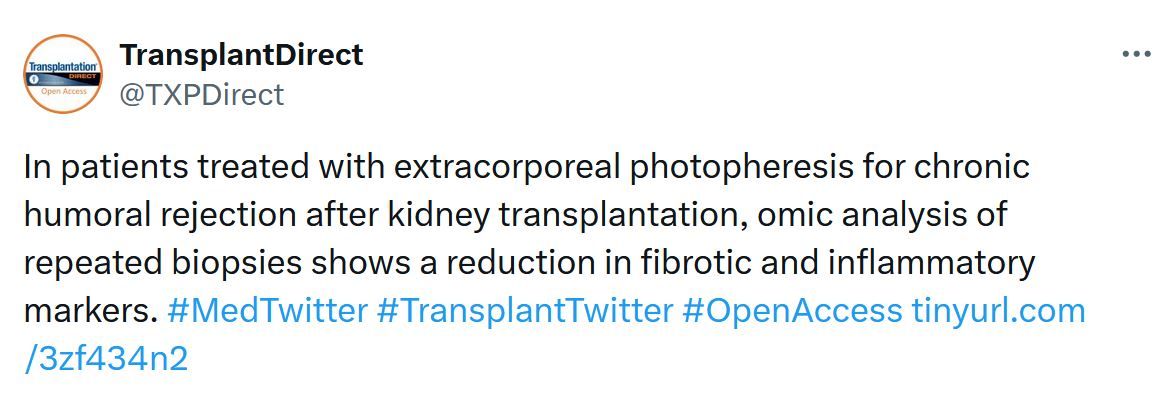Open the TransplantDirect profile avatar
The width and height of the screenshot is (1174, 415).
[64, 73]
